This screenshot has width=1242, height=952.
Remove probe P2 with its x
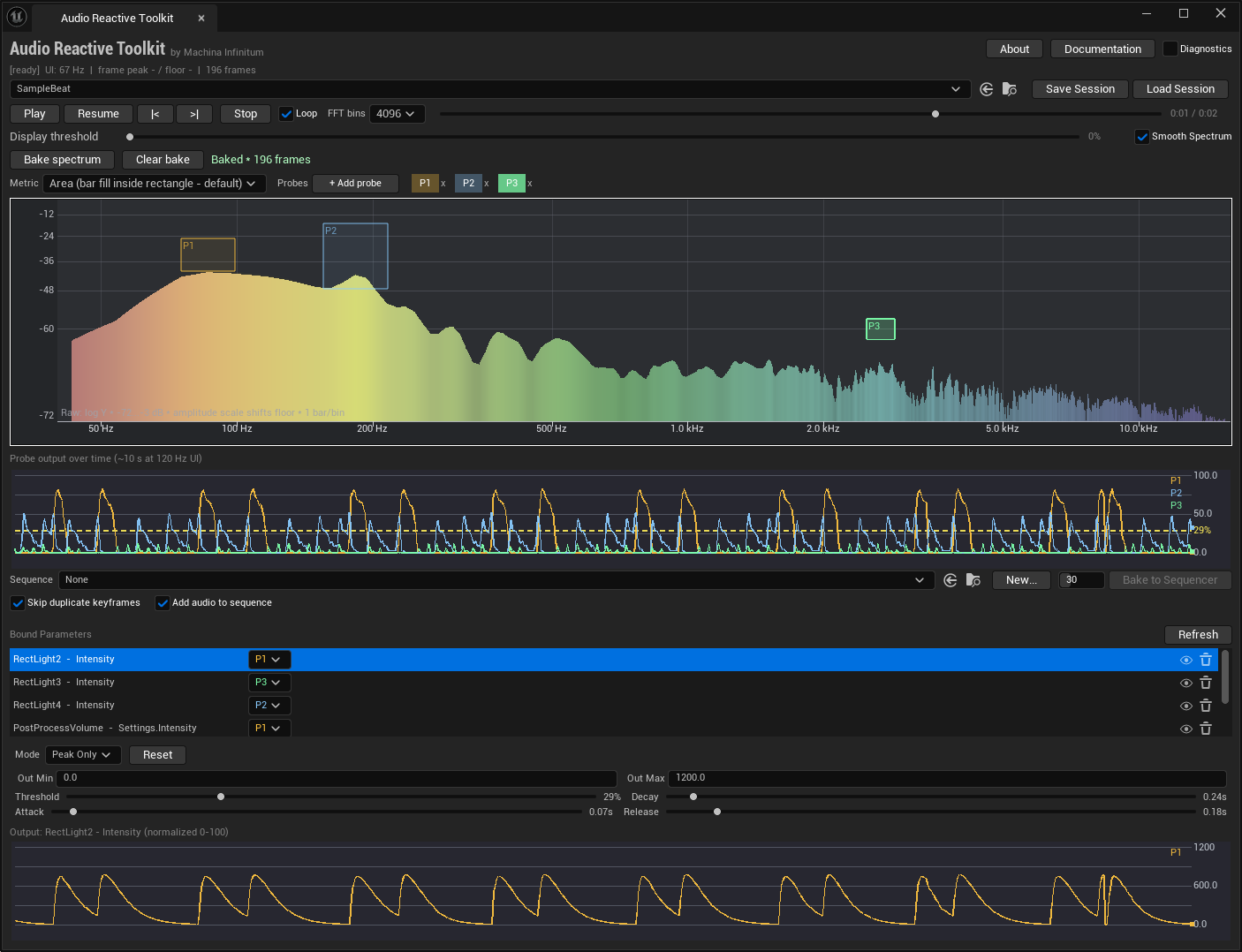pos(487,184)
